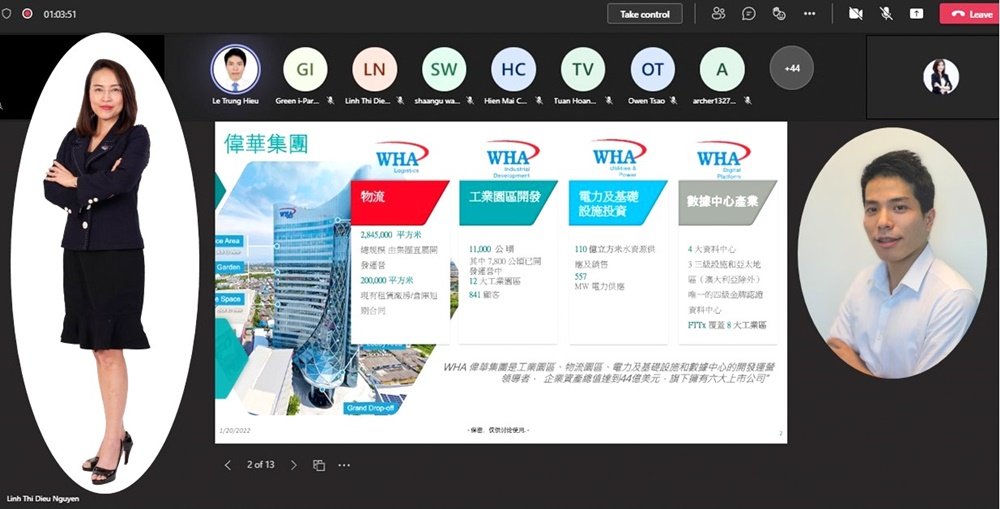Click the share content tray icon
This screenshot has width=1000, height=509.
(x=916, y=14)
